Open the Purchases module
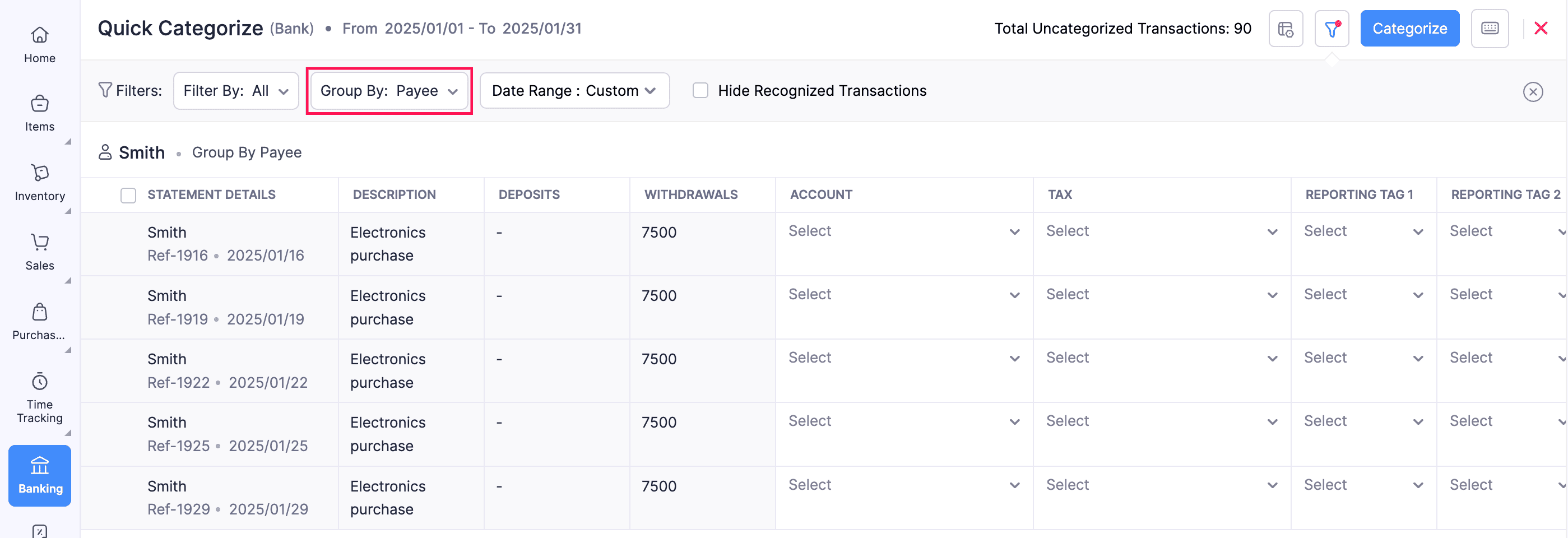 click(39, 321)
